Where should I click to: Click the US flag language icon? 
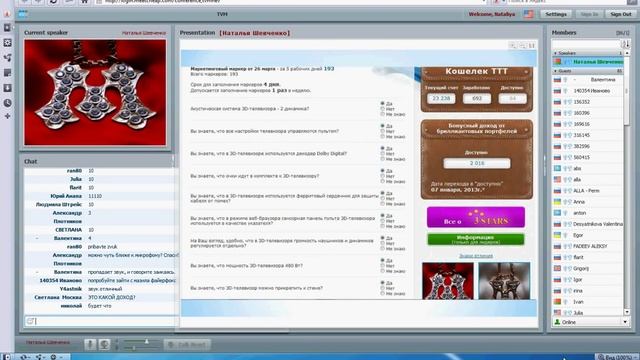(529, 14)
